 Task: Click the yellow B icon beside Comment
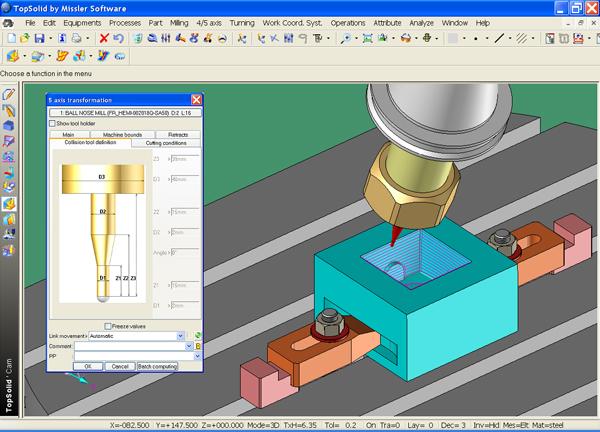click(198, 346)
